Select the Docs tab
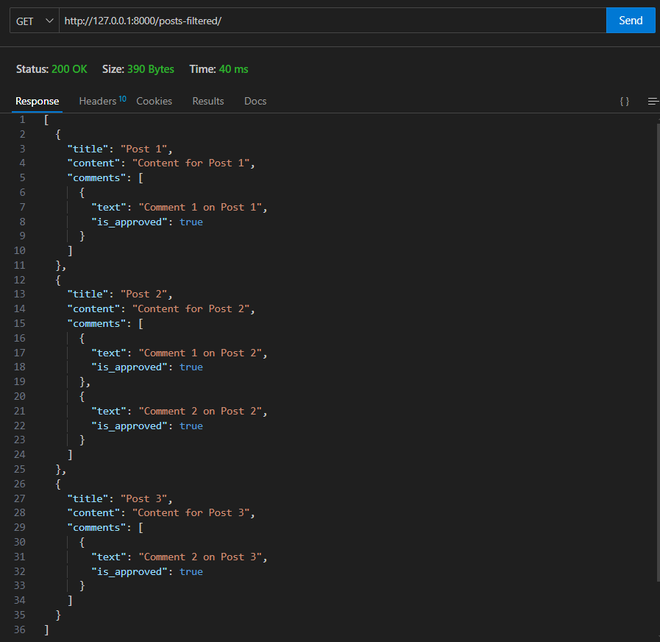 coord(255,101)
